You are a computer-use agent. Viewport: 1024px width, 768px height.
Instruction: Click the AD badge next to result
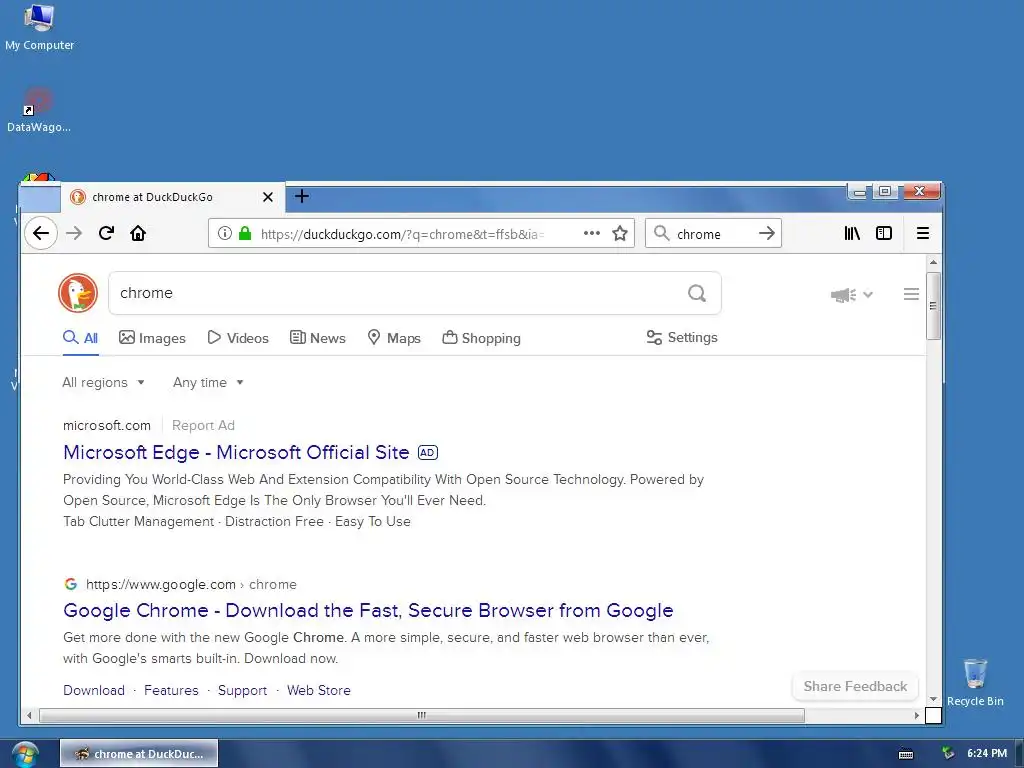point(428,453)
